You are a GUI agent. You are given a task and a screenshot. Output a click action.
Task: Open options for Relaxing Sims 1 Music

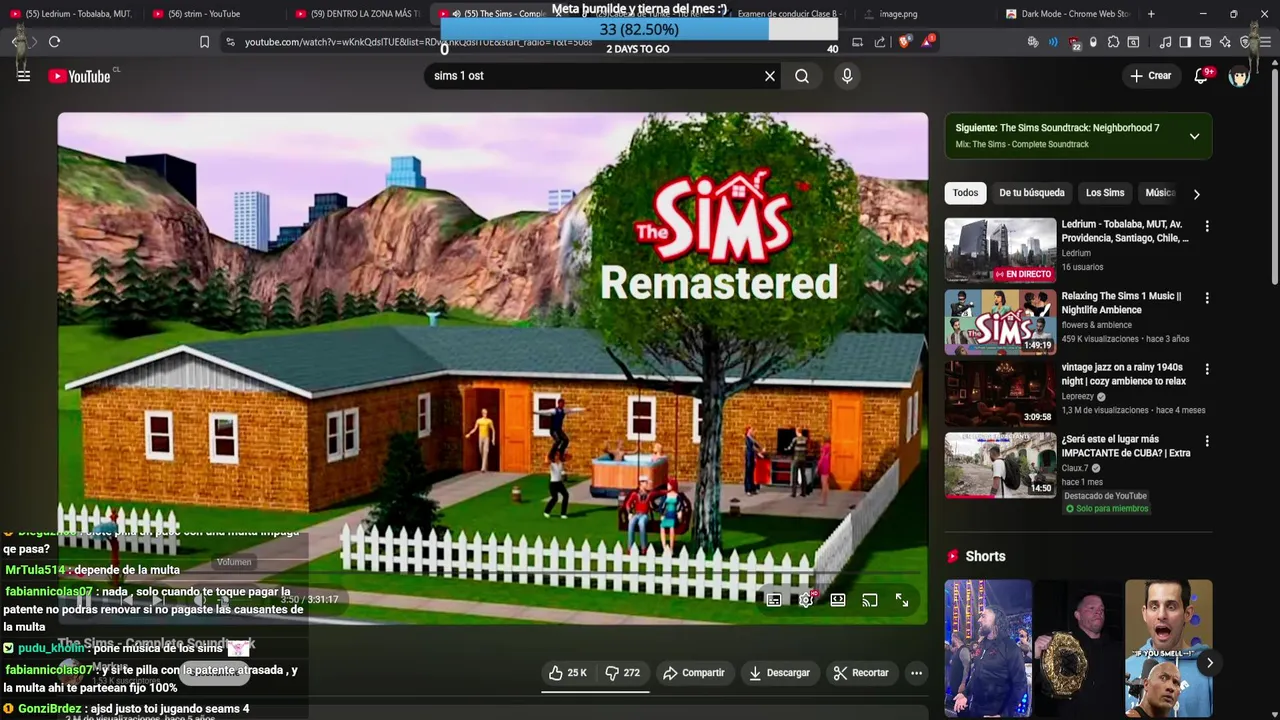pos(1207,298)
